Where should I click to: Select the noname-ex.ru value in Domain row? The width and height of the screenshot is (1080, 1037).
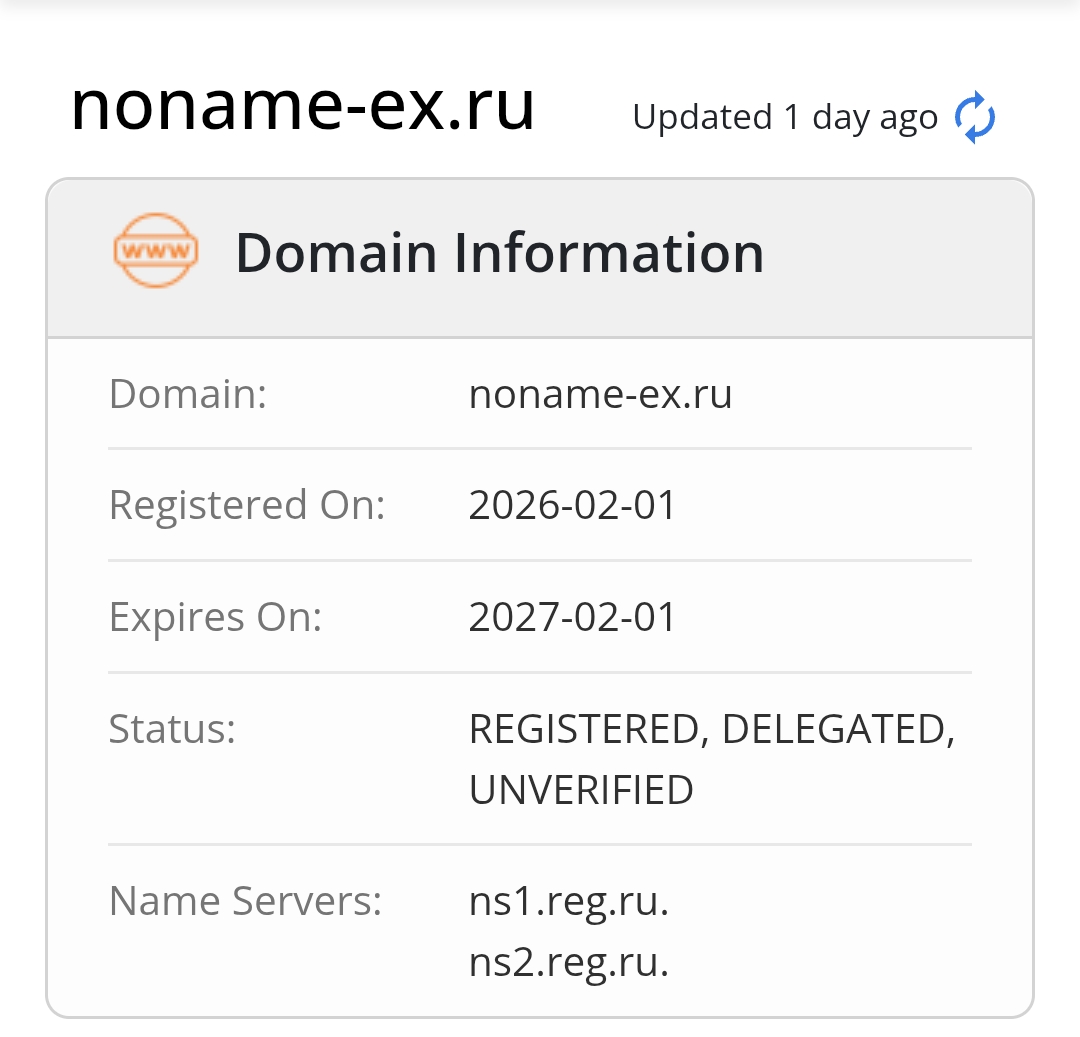pos(600,394)
